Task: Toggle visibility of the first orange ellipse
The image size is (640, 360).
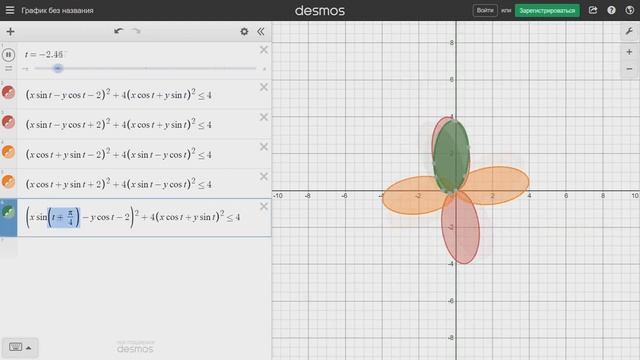Action: [9, 152]
